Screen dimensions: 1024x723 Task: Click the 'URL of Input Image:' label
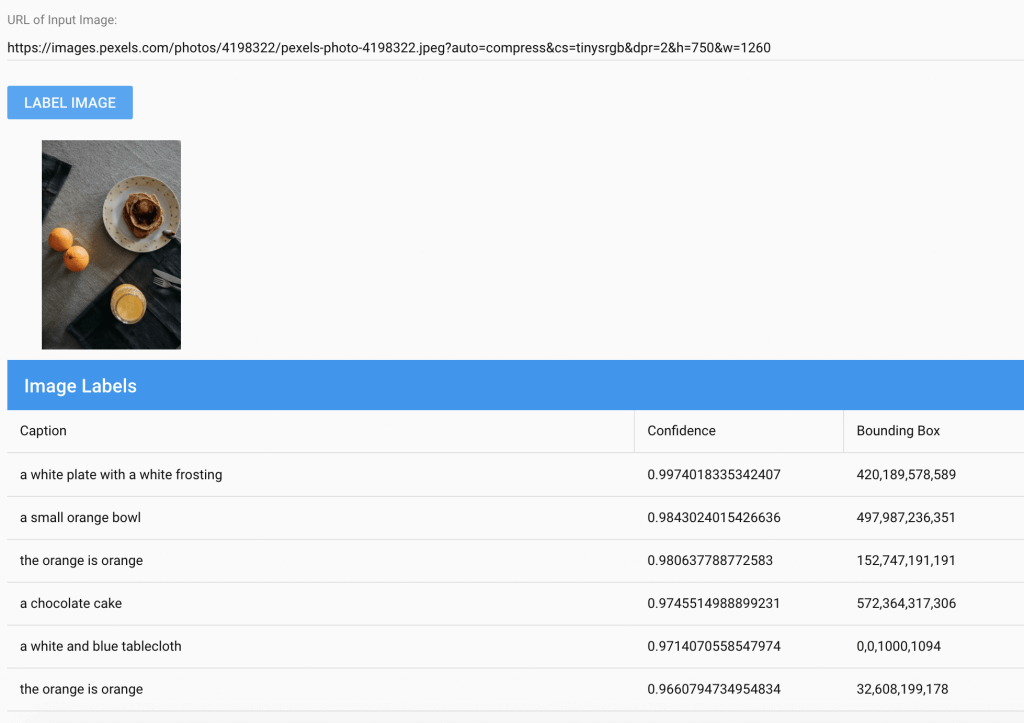tap(62, 20)
